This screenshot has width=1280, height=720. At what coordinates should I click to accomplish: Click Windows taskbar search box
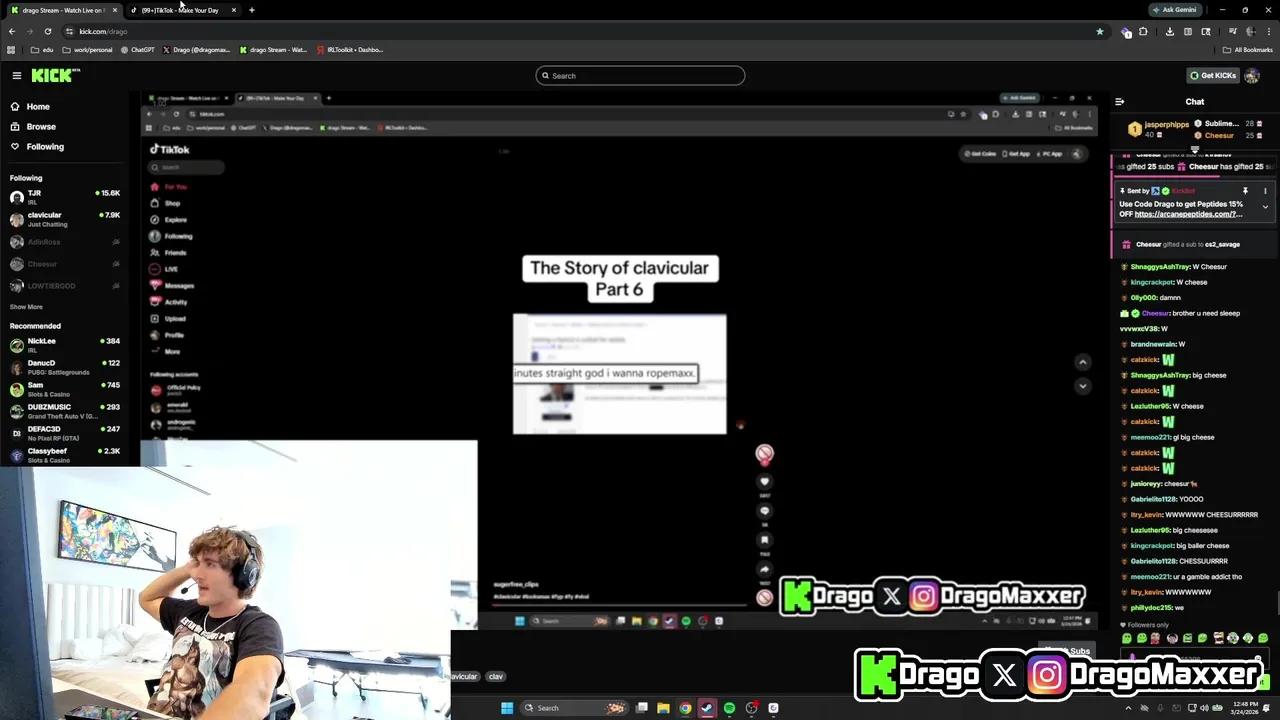(574, 708)
